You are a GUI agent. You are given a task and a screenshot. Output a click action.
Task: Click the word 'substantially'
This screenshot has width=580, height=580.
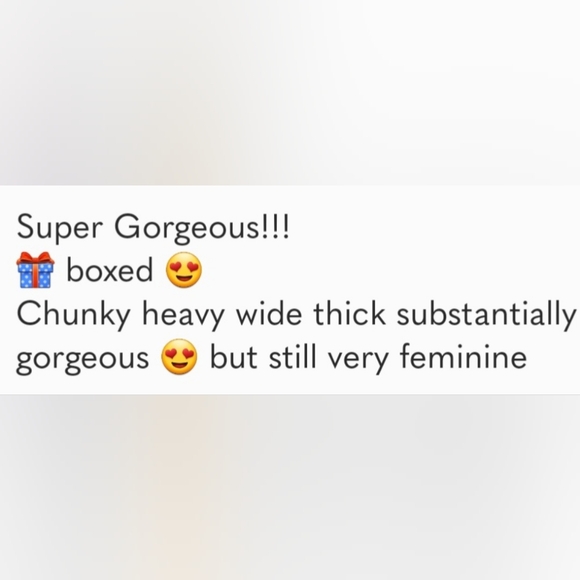[487, 315]
